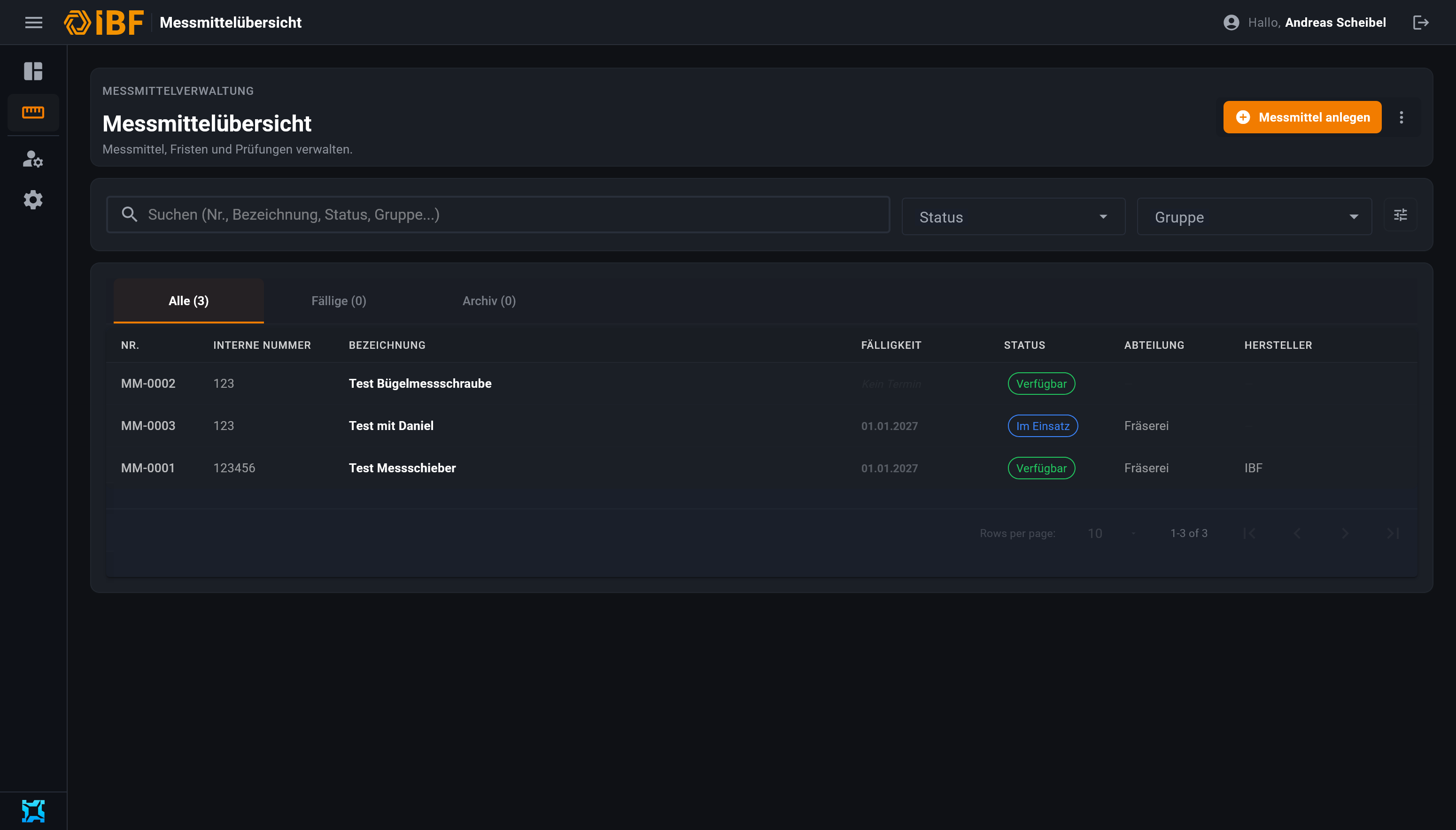
Task: Go to previous table page
Action: (x=1297, y=533)
